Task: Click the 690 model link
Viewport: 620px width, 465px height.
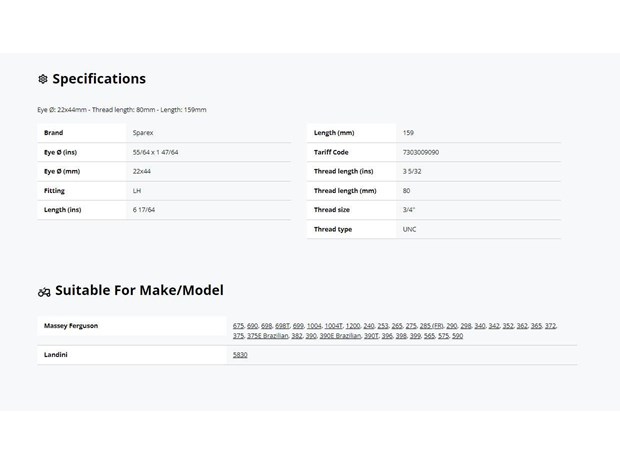Action: (252, 326)
